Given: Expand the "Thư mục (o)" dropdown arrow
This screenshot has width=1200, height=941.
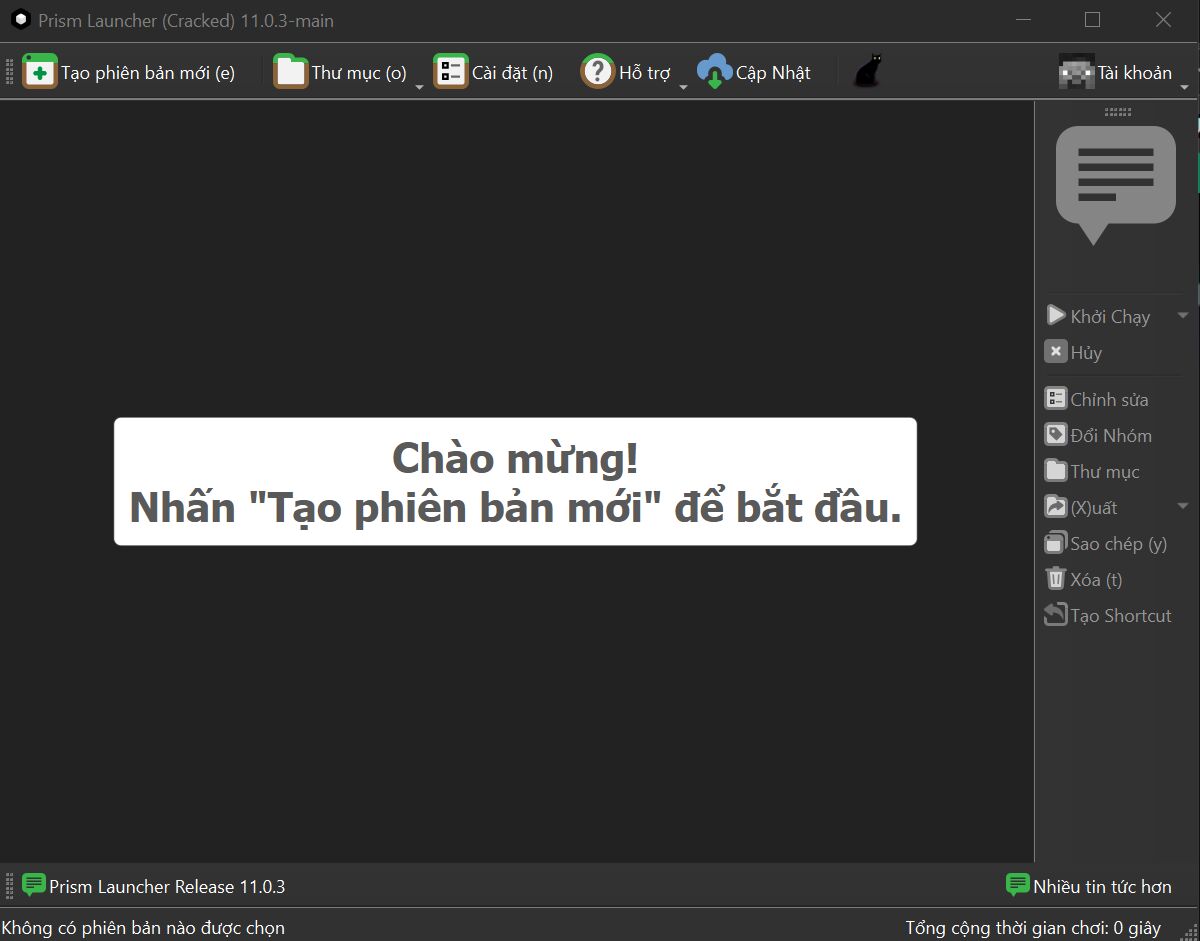Looking at the screenshot, I should coord(419,87).
